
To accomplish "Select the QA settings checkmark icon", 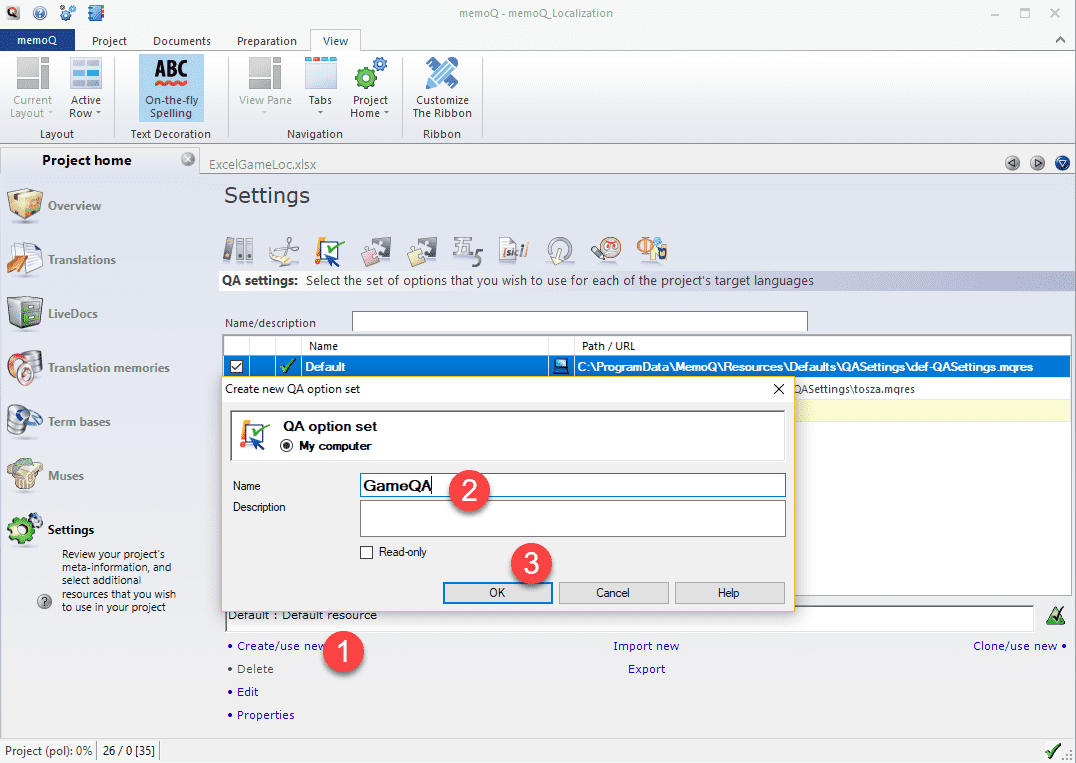I will pos(330,250).
